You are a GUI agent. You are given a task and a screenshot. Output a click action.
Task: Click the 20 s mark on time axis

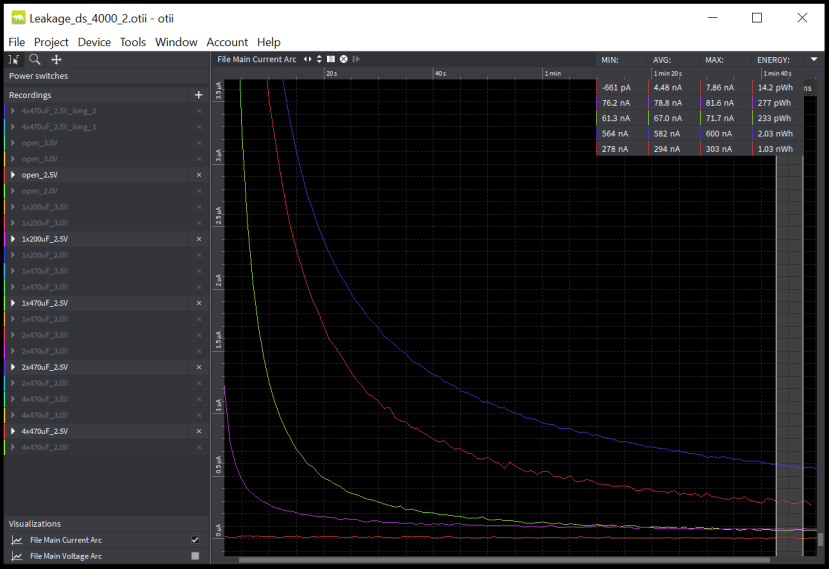[x=331, y=74]
